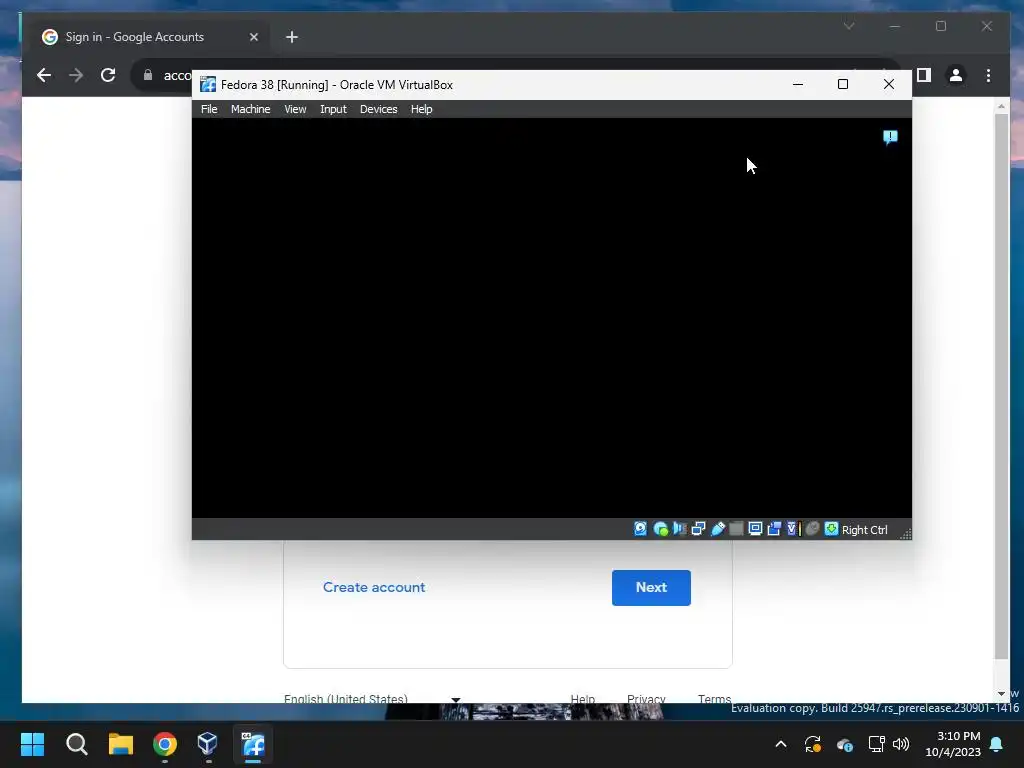
Task: Open the Machine menu in VirtualBox
Action: coord(250,109)
